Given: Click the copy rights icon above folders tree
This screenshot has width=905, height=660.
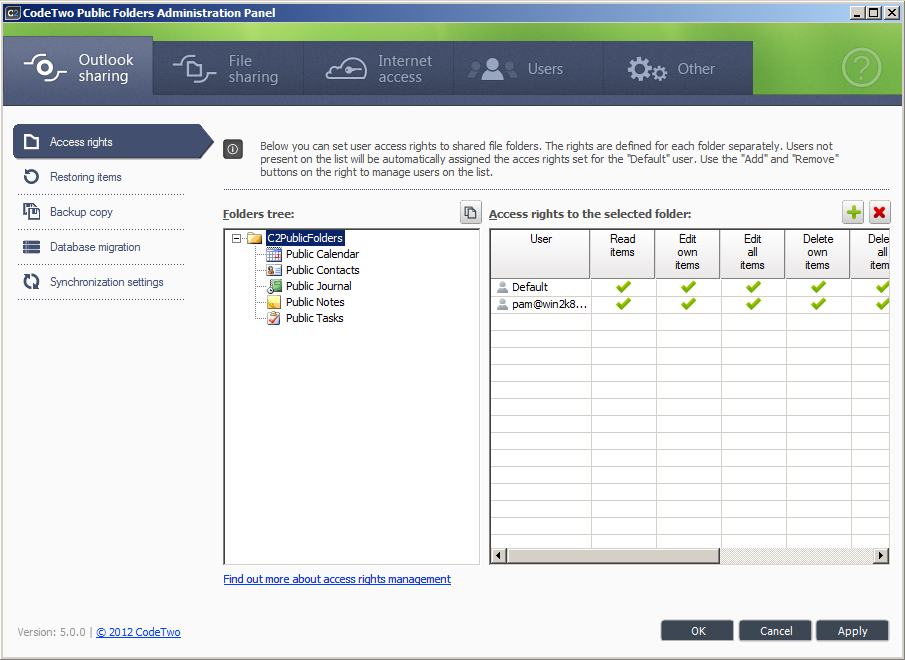Looking at the screenshot, I should click(x=470, y=212).
